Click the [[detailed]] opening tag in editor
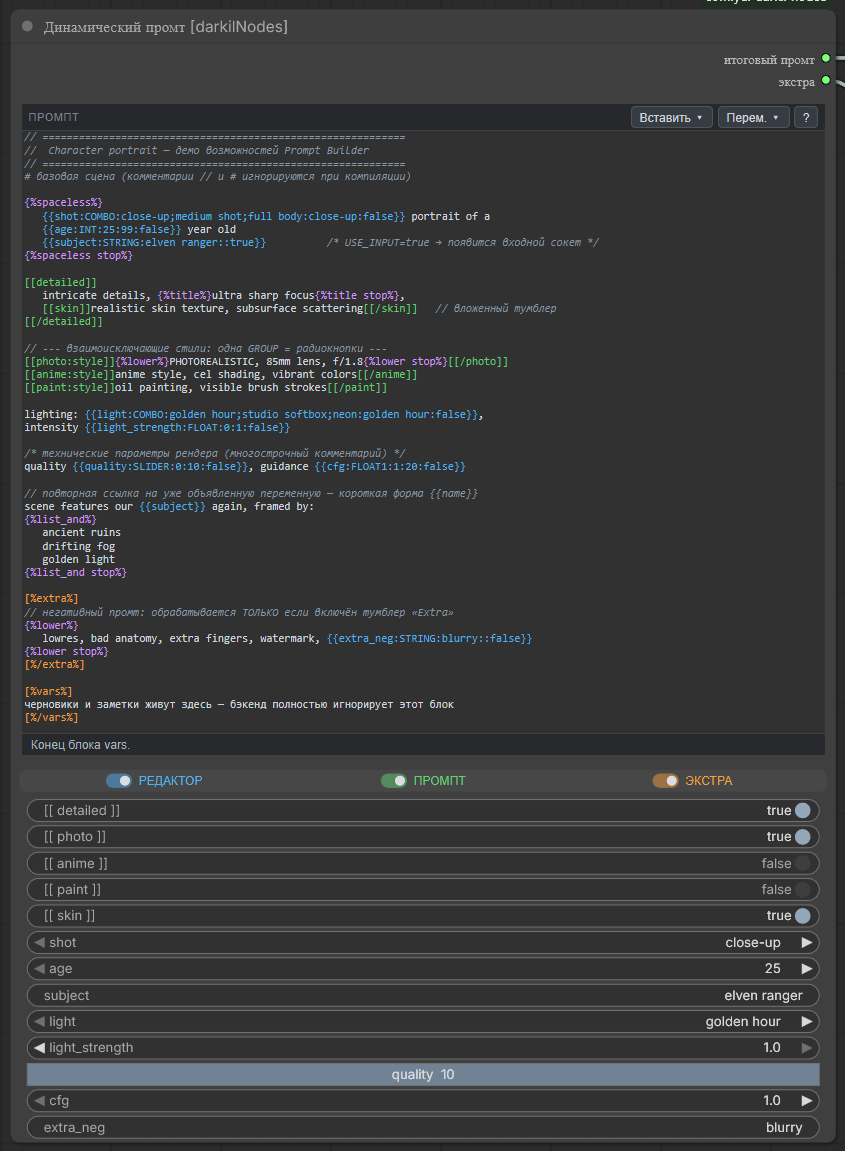Screen dimensions: 845x1151 60,282
